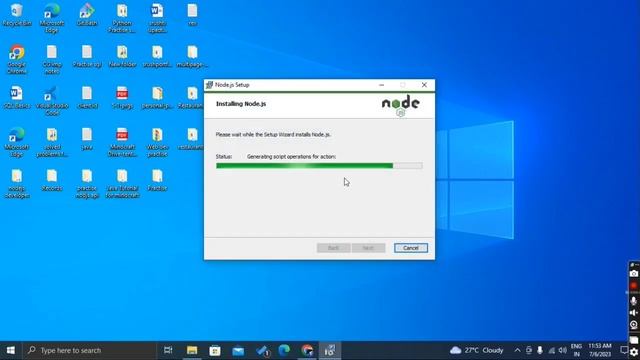
Task: Open the practice nodejs api file
Action: (87, 184)
